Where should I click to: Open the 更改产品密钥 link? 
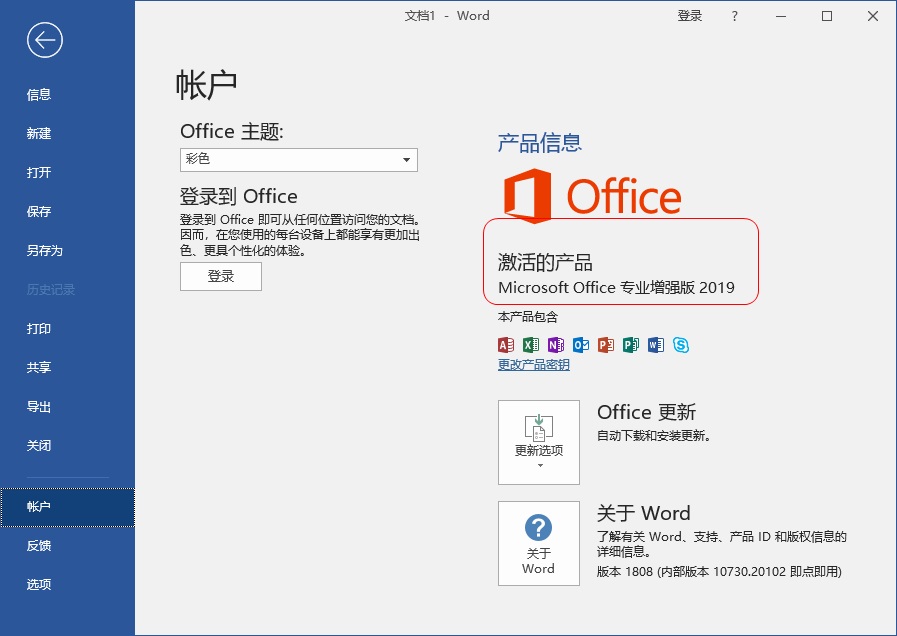(x=531, y=364)
